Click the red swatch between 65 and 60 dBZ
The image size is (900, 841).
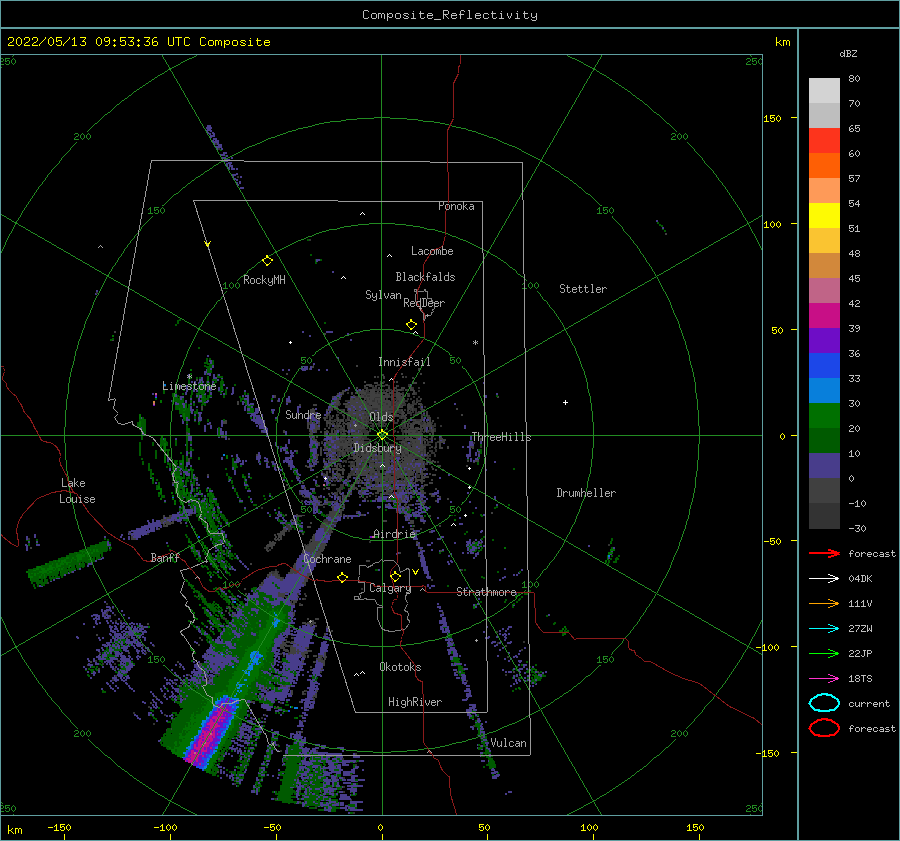[x=824, y=141]
